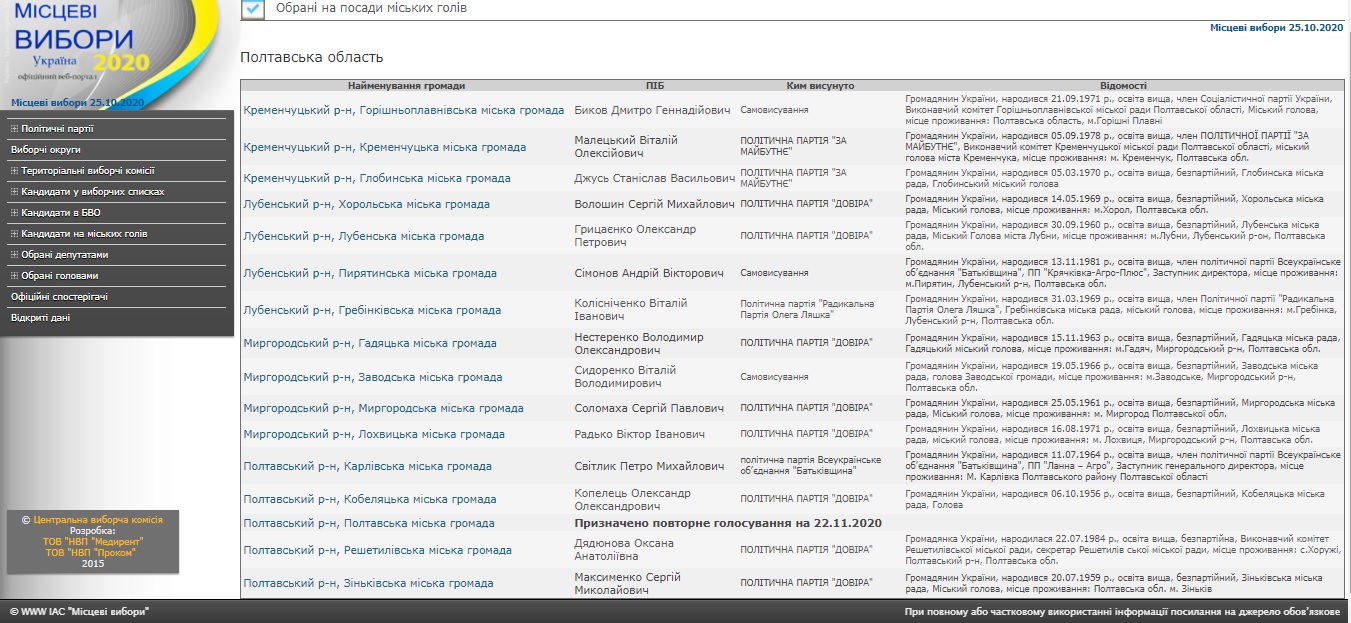Open the Виборчі округи menu item

[46, 150]
